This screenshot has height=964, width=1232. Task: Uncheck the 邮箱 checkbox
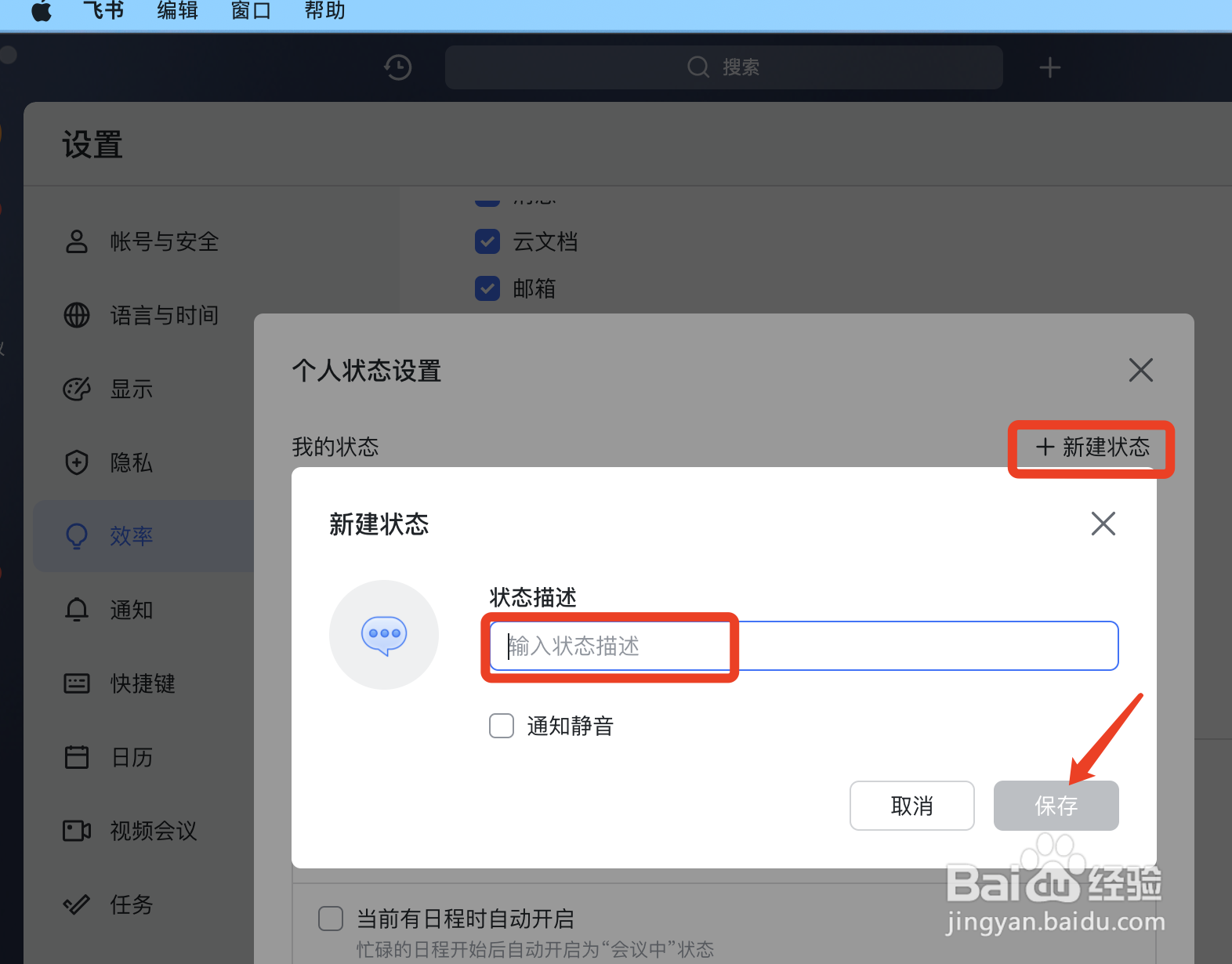tap(487, 288)
